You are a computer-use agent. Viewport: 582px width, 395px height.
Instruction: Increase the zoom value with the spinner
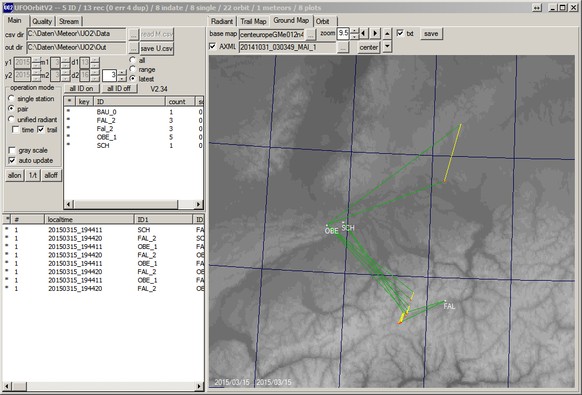(x=354, y=31)
